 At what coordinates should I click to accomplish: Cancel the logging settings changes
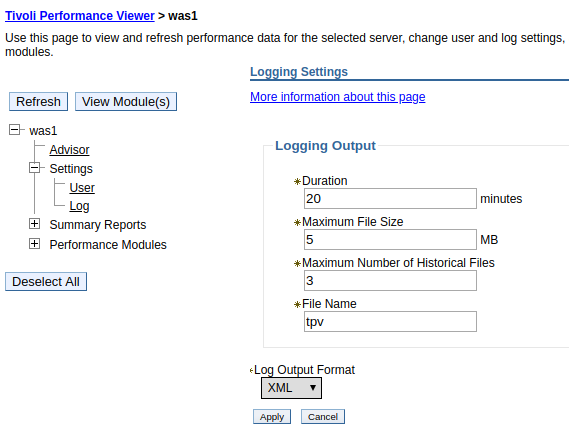(x=323, y=417)
